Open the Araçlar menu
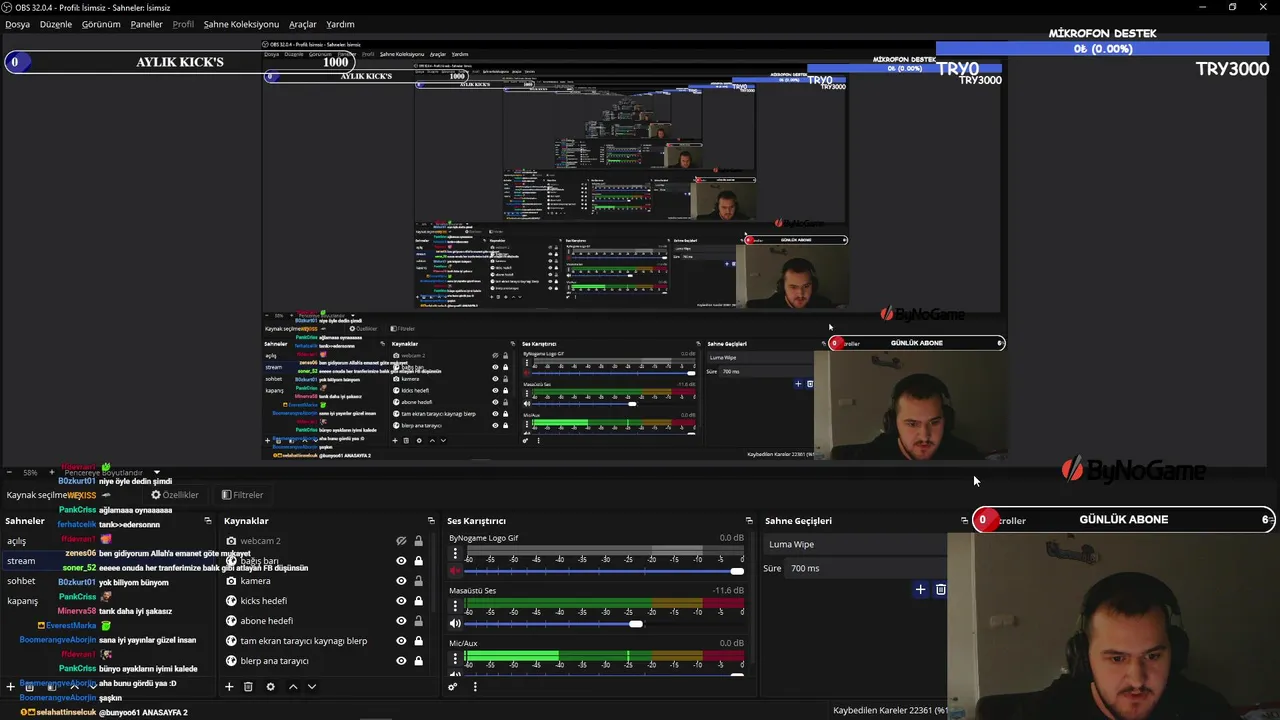Image resolution: width=1280 pixels, height=720 pixels. [303, 24]
